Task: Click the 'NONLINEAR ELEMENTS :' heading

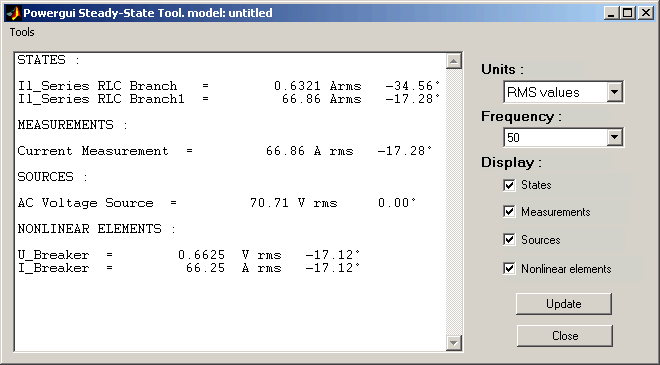Action: [x=97, y=229]
